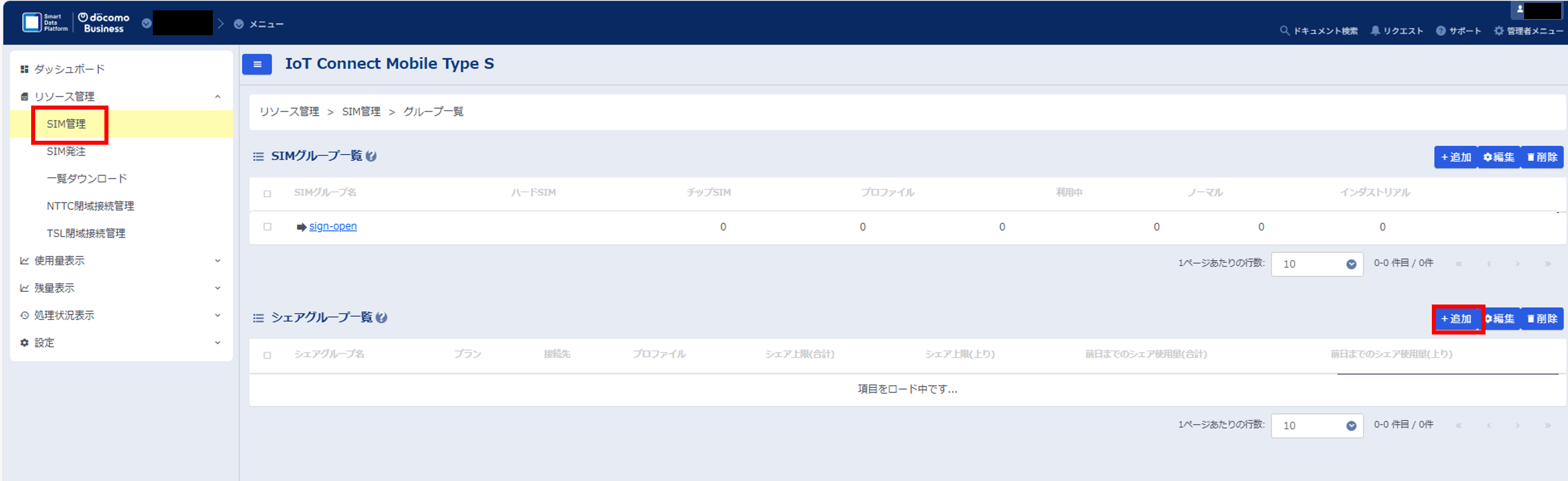Sort by シェアグループ名 column header
This screenshot has height=481, width=1568.
329,354
